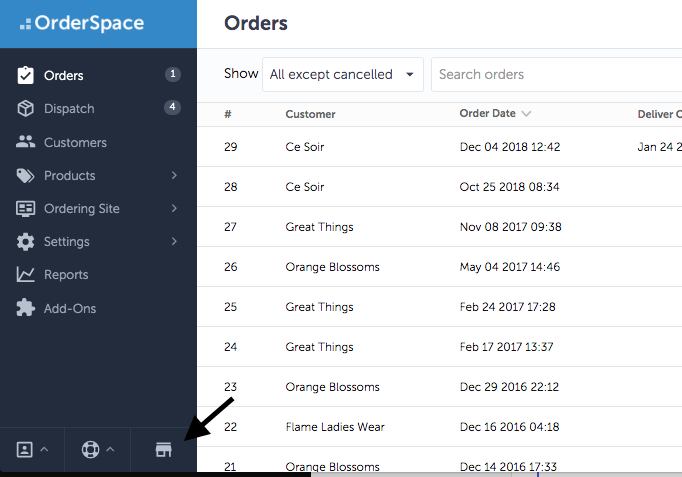
Task: Open the help lifebuoy menu
Action: (97, 450)
